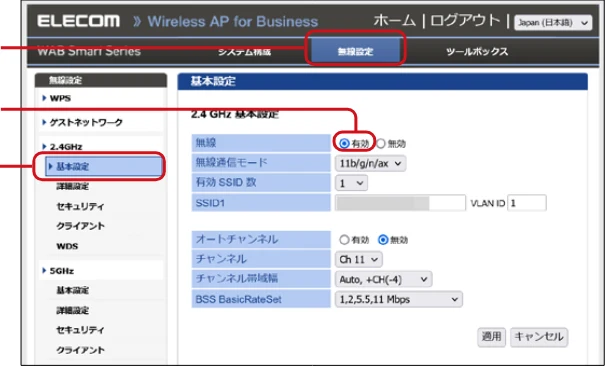Image resolution: width=605 pixels, height=366 pixels.
Task: Select 無効 for オートチャンネル
Action: (383, 240)
